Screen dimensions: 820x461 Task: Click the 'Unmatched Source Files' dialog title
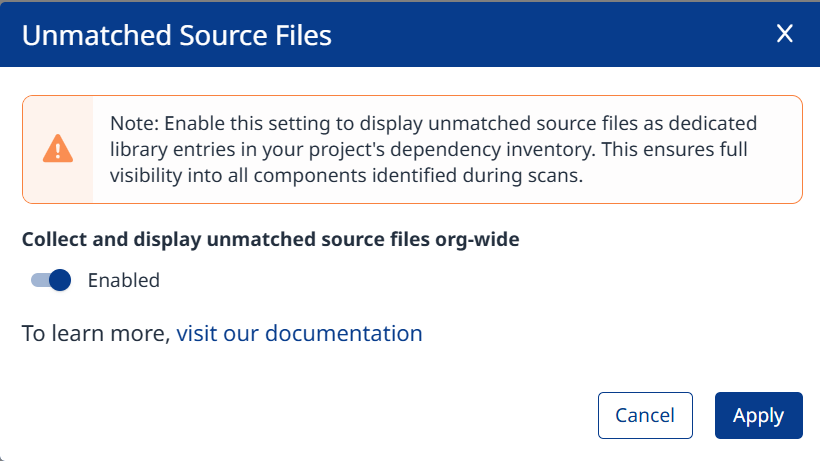coord(177,35)
